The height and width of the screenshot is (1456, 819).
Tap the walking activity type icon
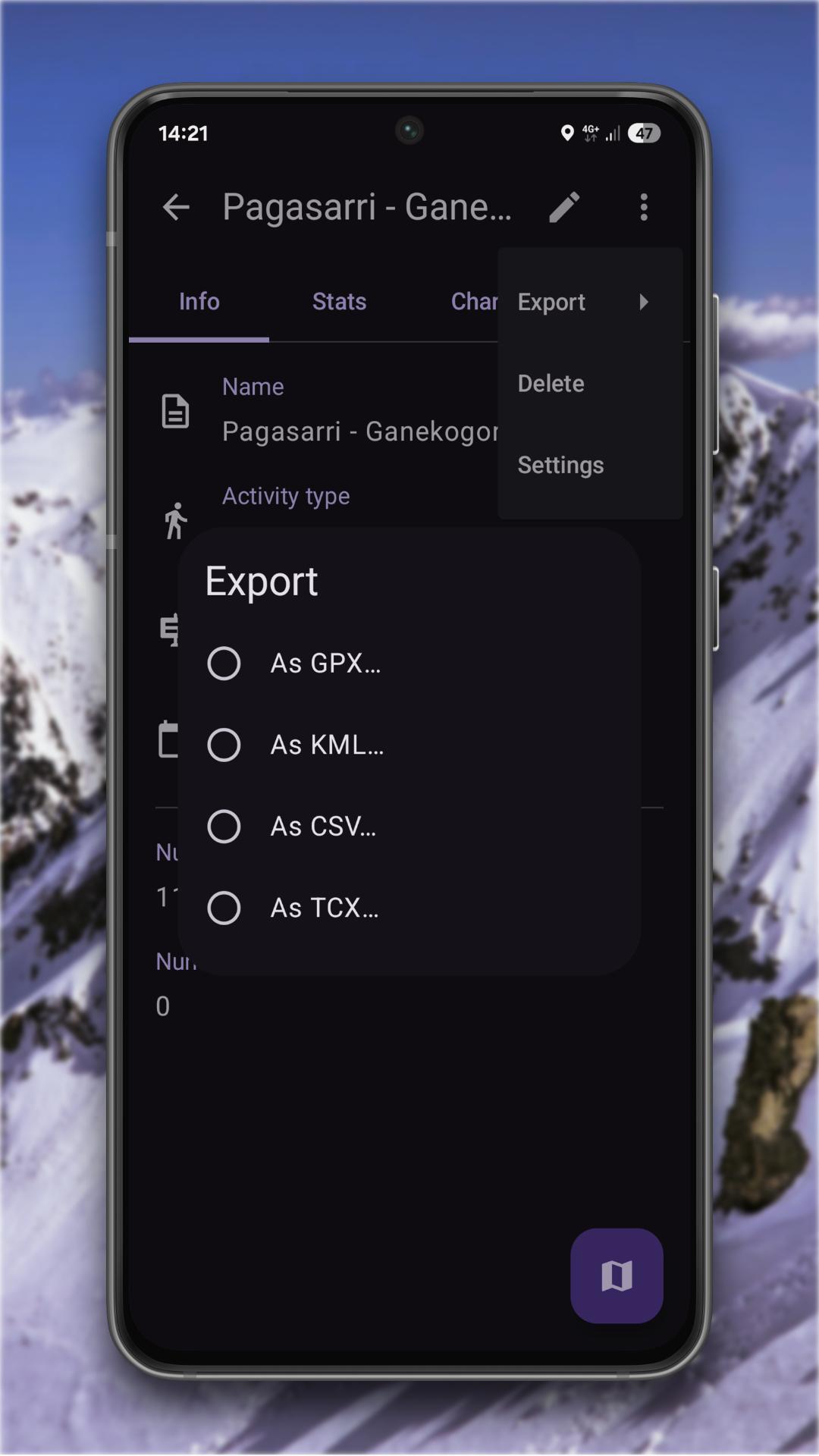click(x=175, y=520)
